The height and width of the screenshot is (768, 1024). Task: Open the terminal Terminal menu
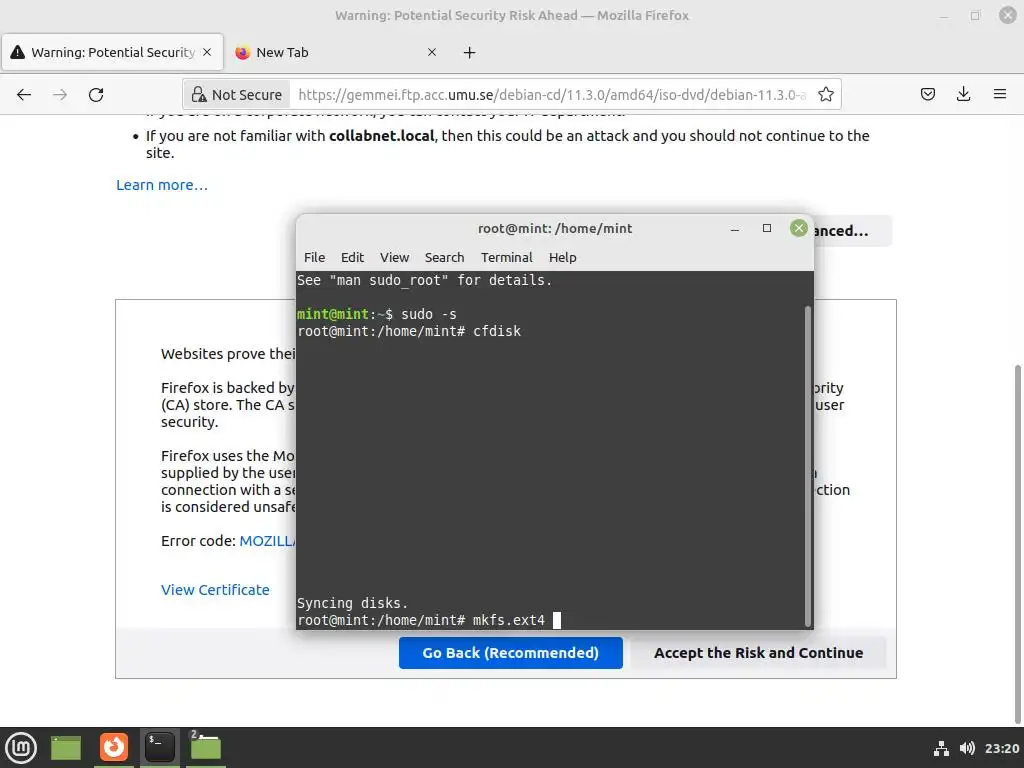coord(507,257)
